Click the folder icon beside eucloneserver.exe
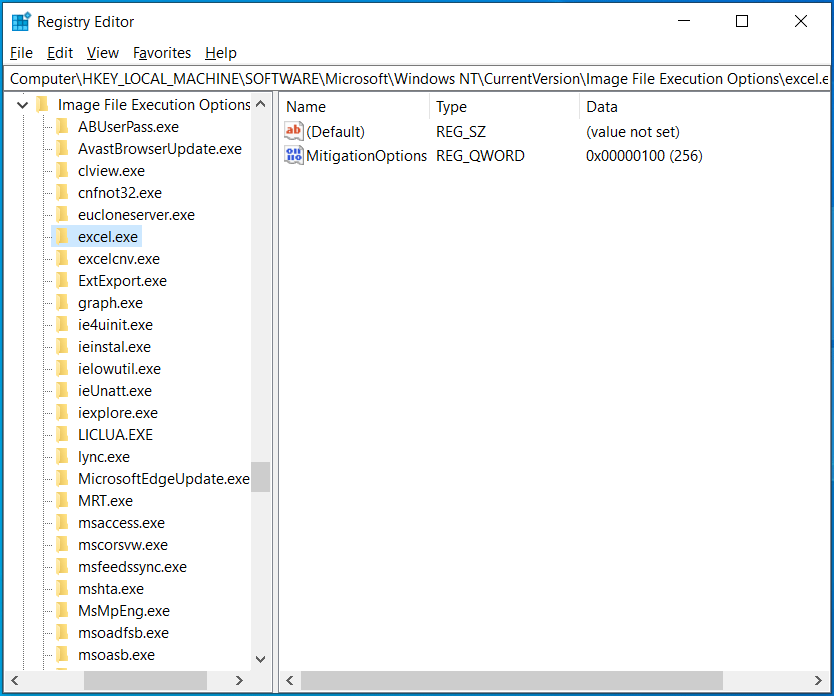 tap(63, 214)
